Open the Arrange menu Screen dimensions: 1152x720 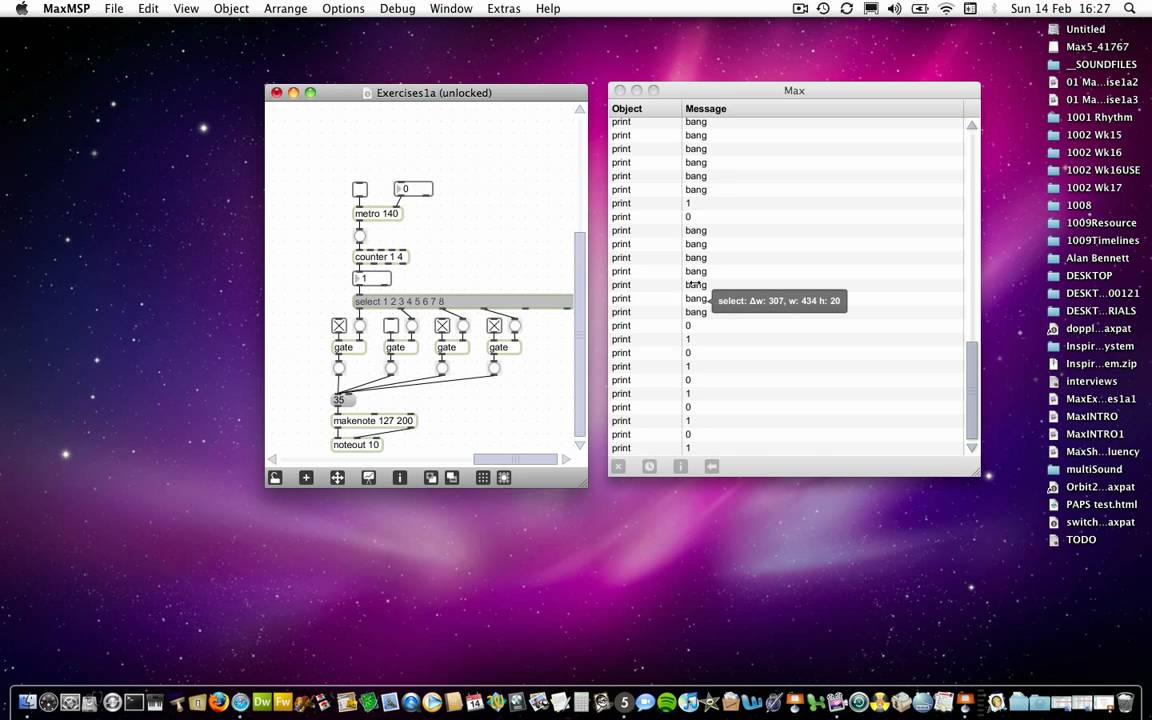coord(286,8)
